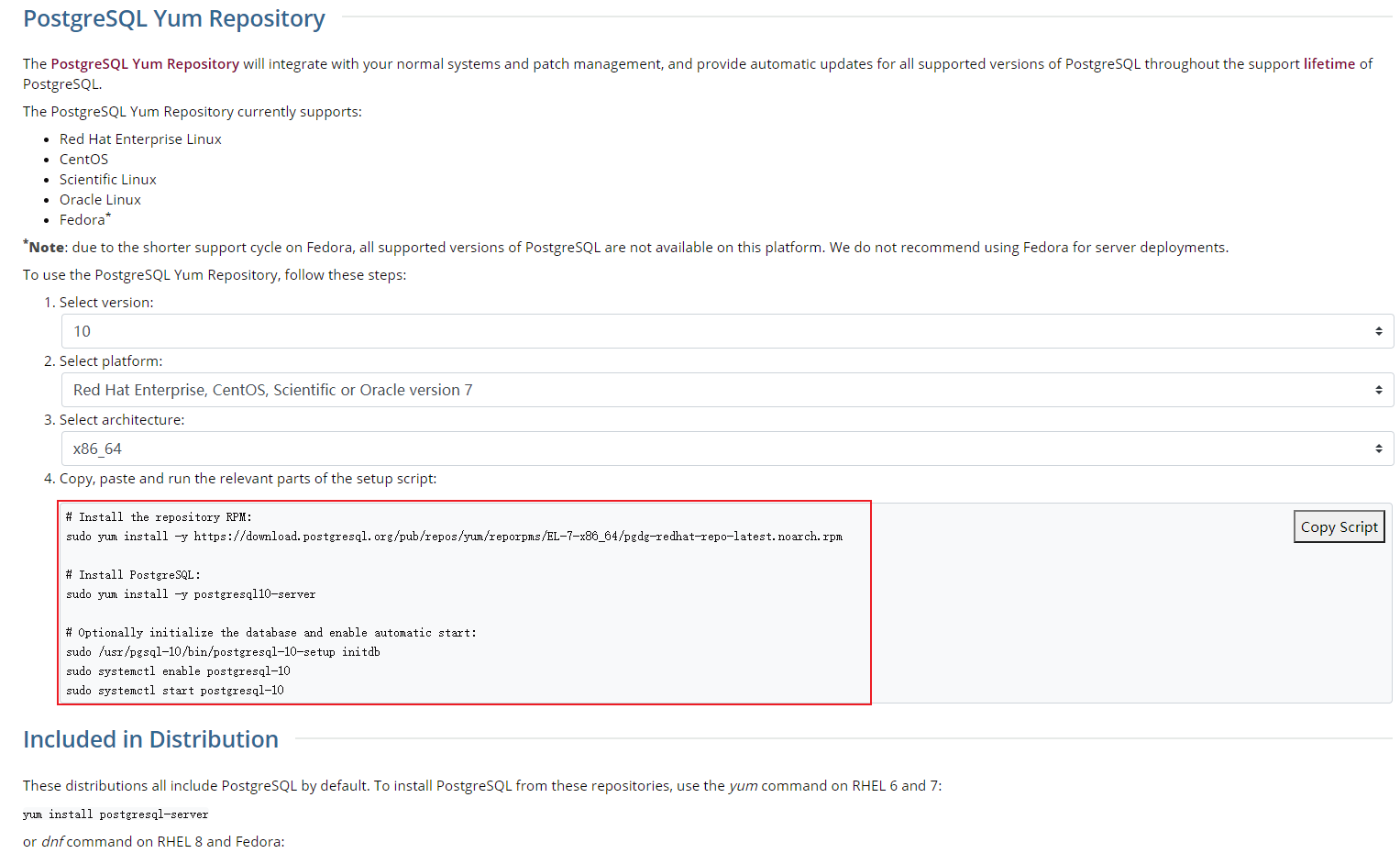Click 'To use the PostgreSQL Yum Repository' sentence
Screen dimensions: 1400x853
215,274
